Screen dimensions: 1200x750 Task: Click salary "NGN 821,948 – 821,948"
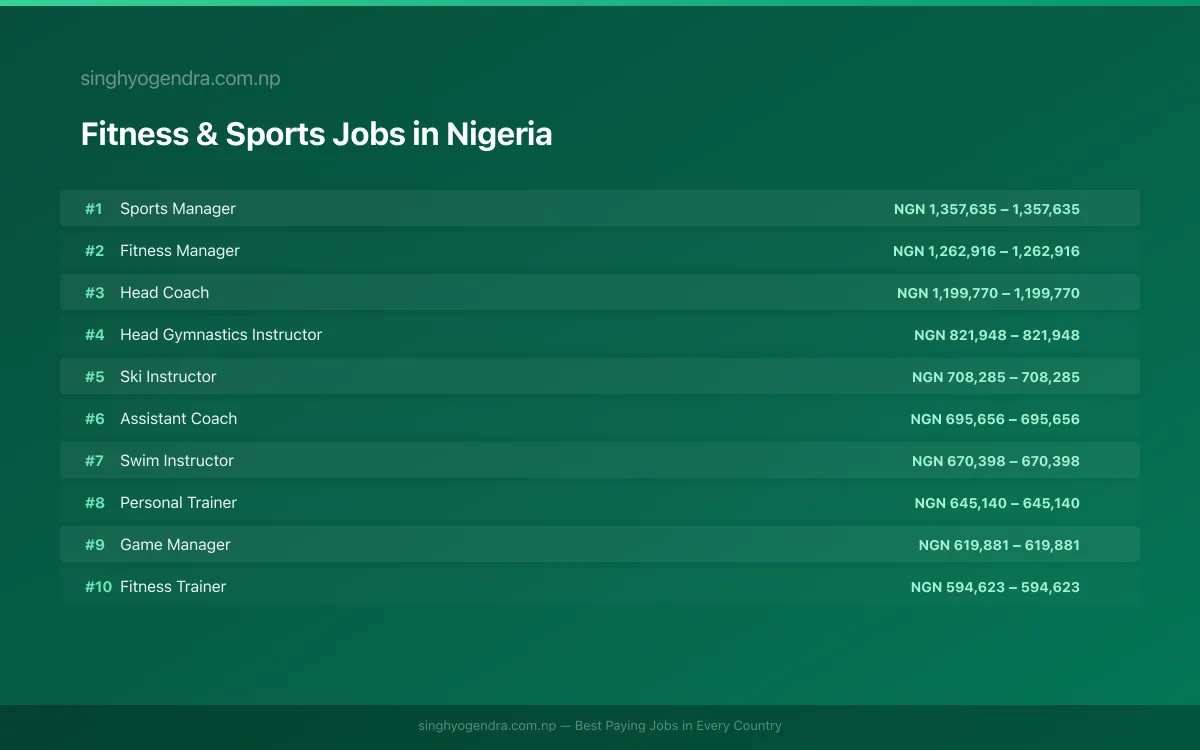pyautogui.click(x=997, y=335)
